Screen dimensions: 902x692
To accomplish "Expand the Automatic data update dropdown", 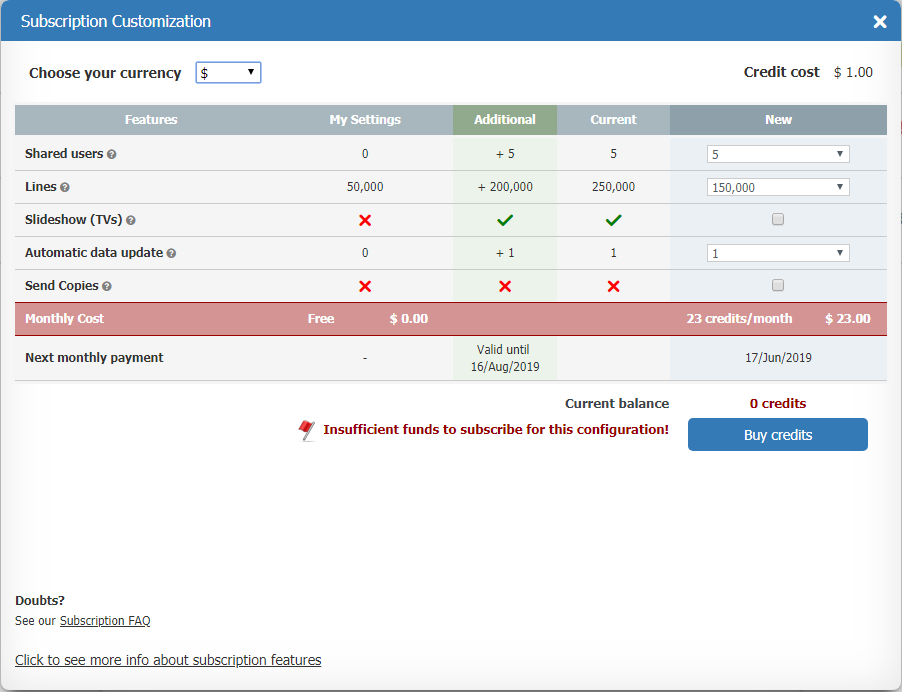I will point(778,253).
